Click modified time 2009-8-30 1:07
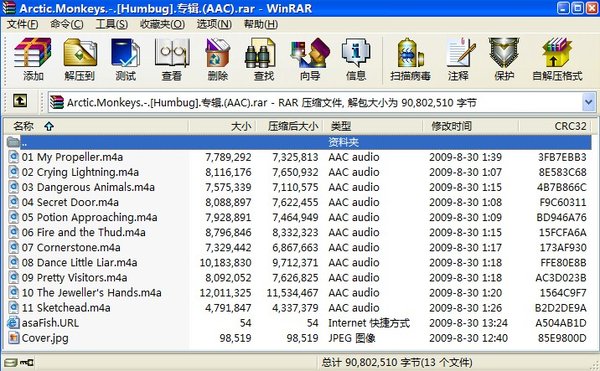Screen dimensions: 600x371 point(465,172)
